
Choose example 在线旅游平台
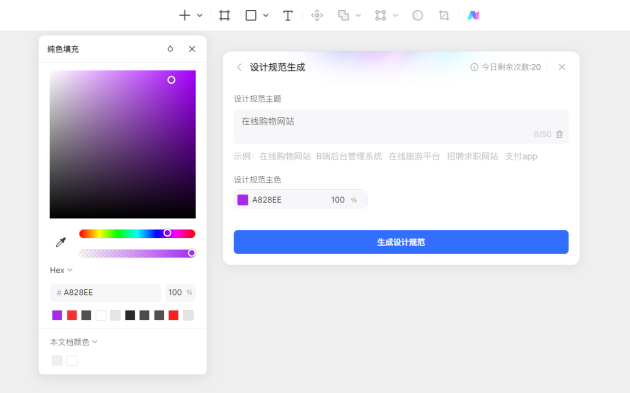(x=414, y=156)
